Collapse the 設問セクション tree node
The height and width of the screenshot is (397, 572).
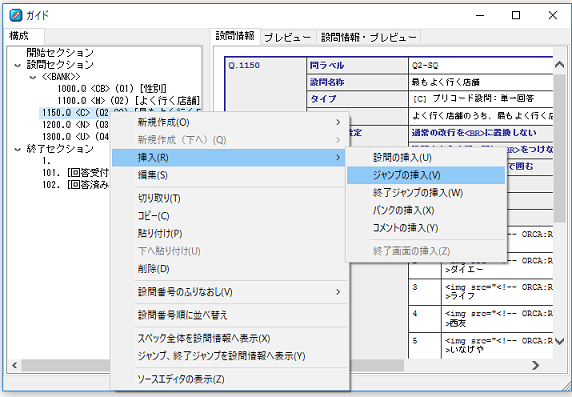pyautogui.click(x=17, y=66)
